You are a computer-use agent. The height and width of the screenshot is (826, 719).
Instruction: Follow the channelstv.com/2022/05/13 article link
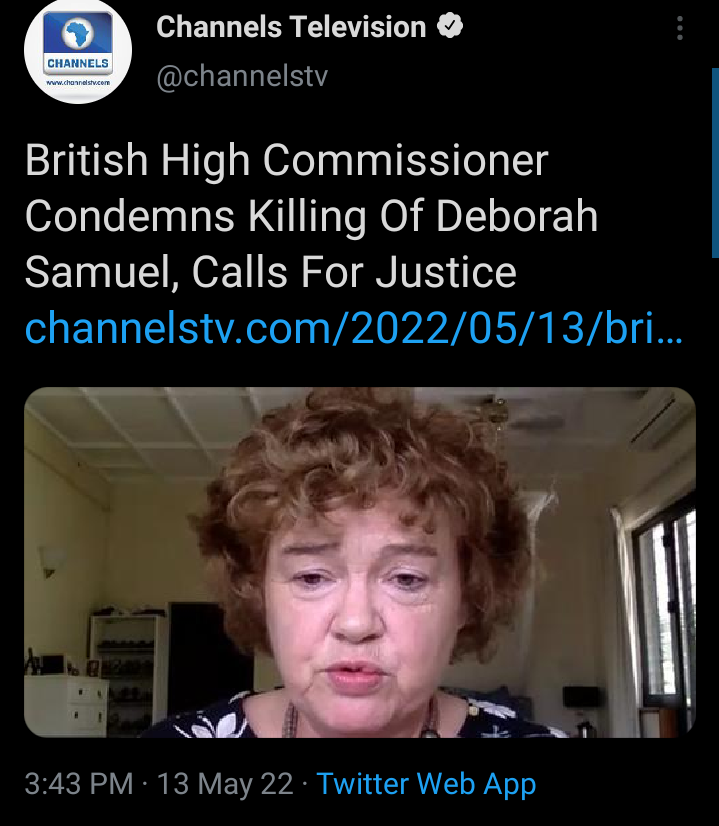pyautogui.click(x=354, y=328)
